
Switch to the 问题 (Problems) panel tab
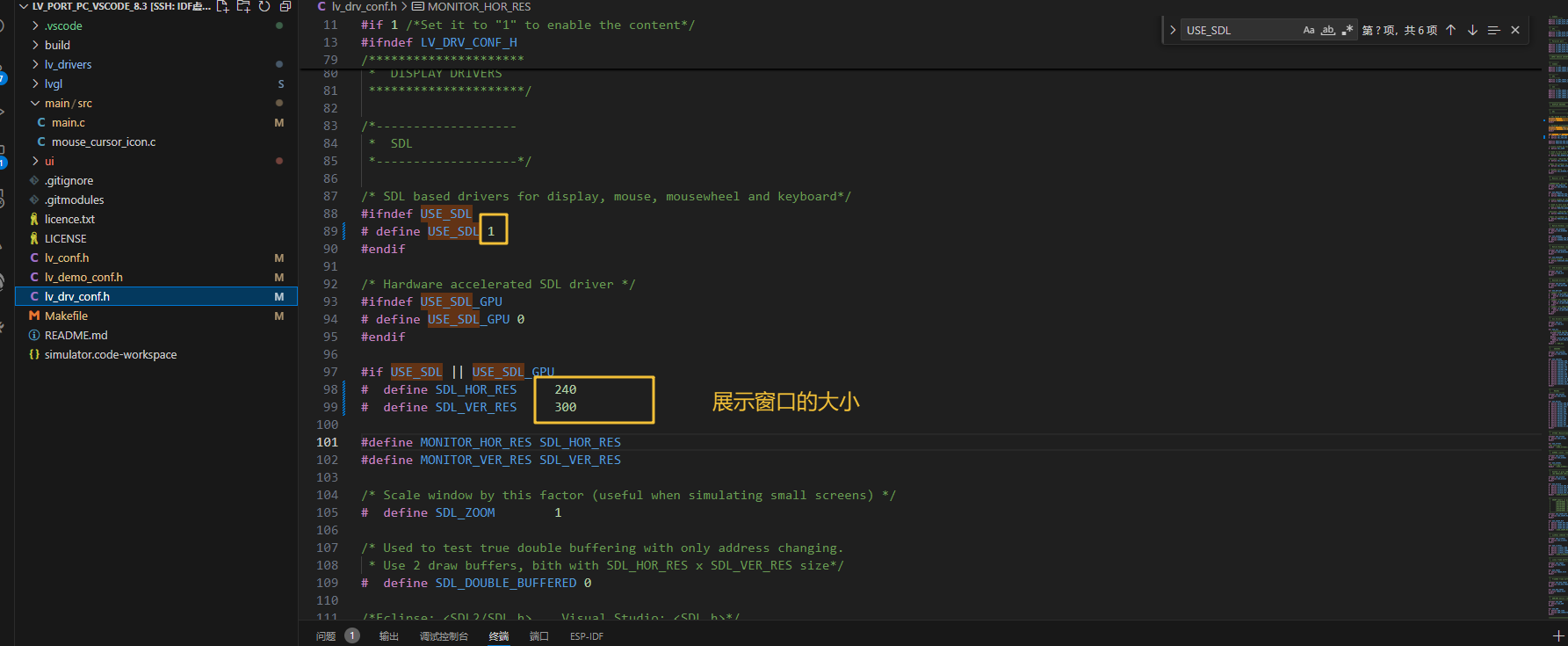tap(326, 636)
